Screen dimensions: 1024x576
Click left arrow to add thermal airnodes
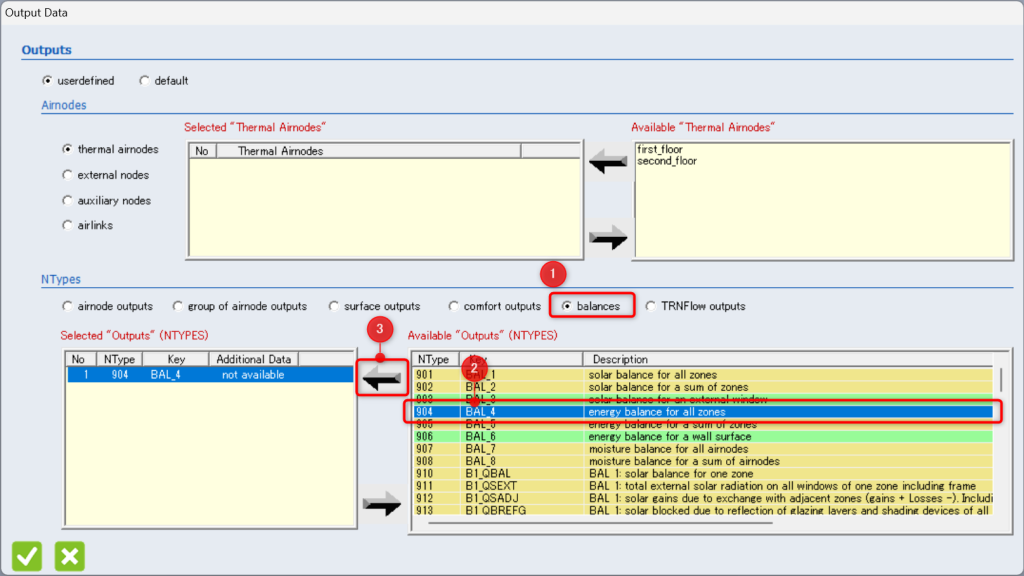[x=608, y=161]
